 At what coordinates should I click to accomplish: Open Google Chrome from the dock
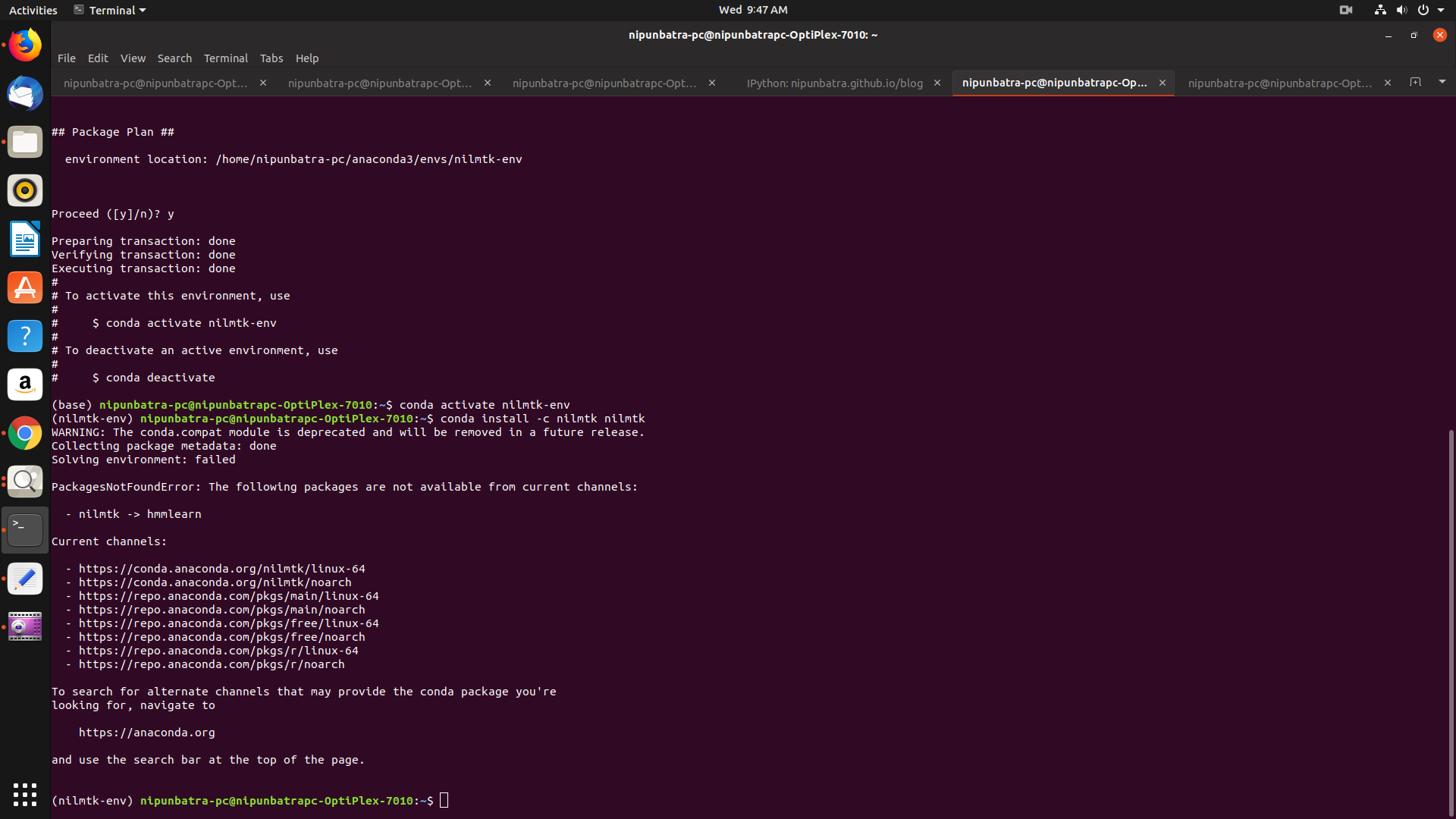[x=25, y=433]
